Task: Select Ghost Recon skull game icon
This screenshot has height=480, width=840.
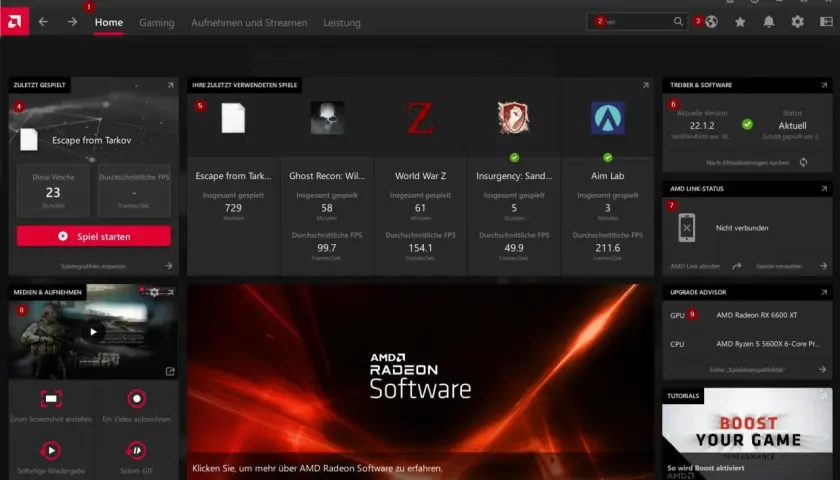Action: (327, 118)
